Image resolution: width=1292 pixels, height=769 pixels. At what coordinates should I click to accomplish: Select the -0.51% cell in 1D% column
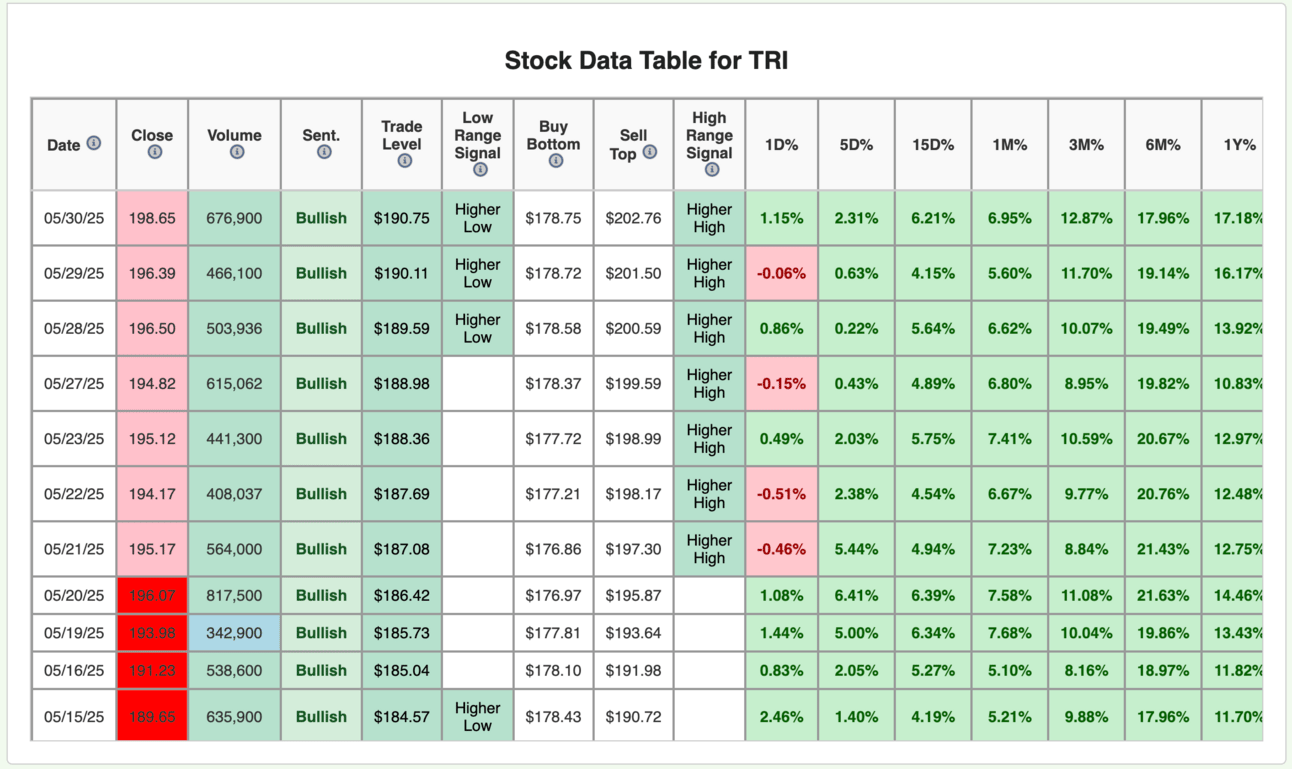[781, 494]
